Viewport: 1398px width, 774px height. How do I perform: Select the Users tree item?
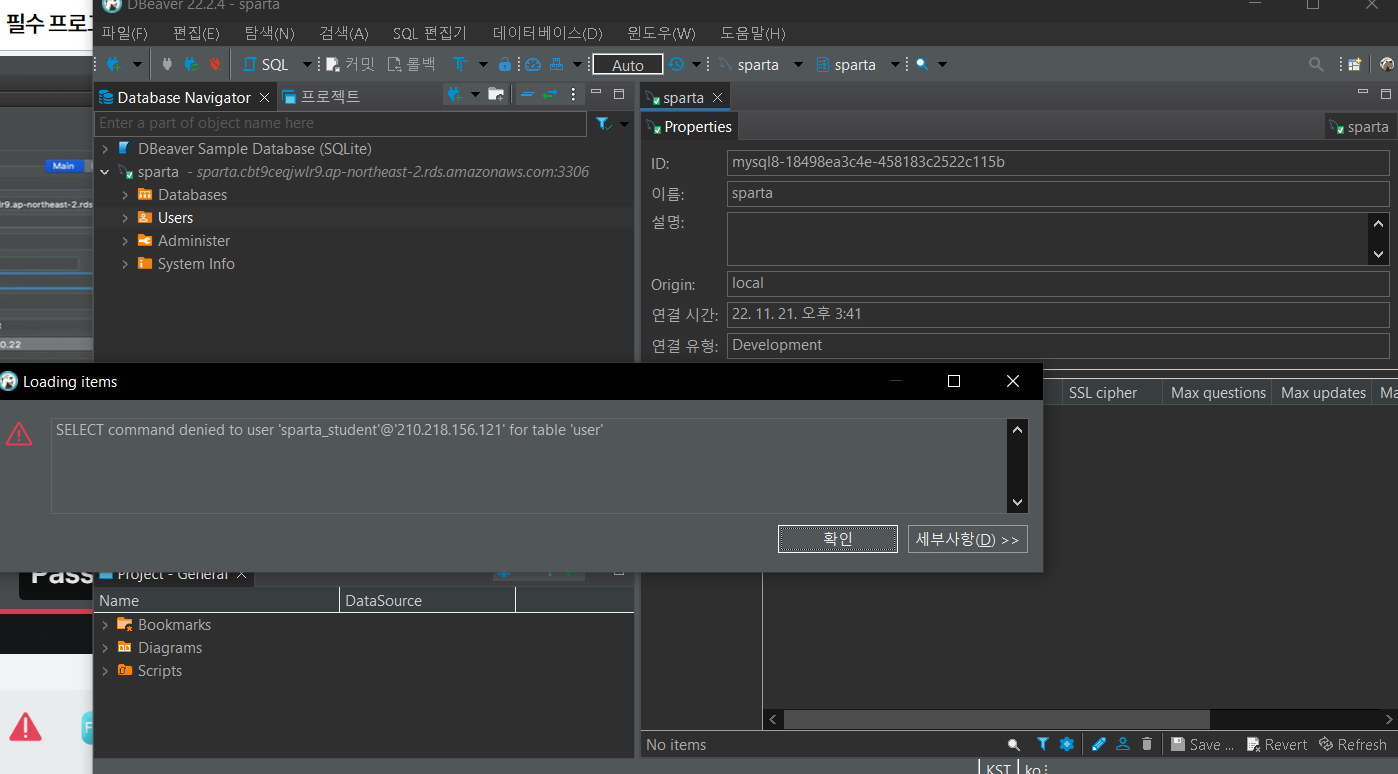pos(175,218)
